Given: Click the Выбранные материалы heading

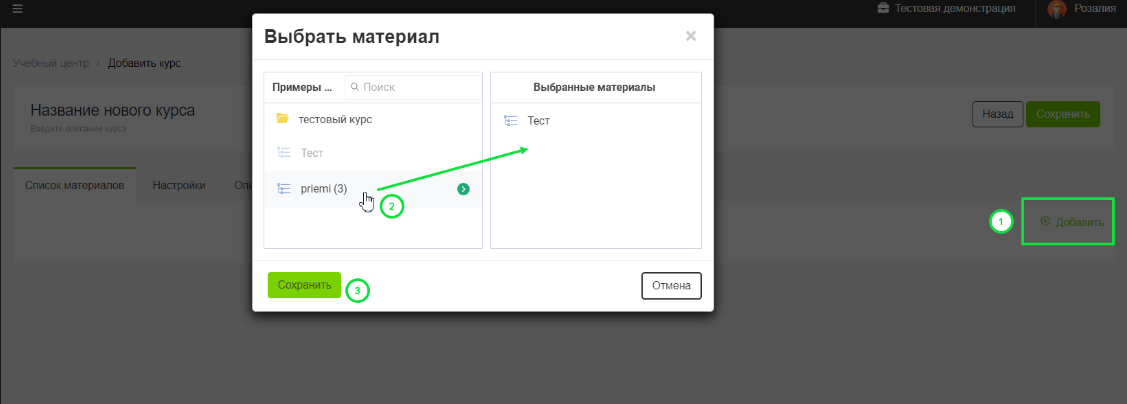Looking at the screenshot, I should (594, 87).
